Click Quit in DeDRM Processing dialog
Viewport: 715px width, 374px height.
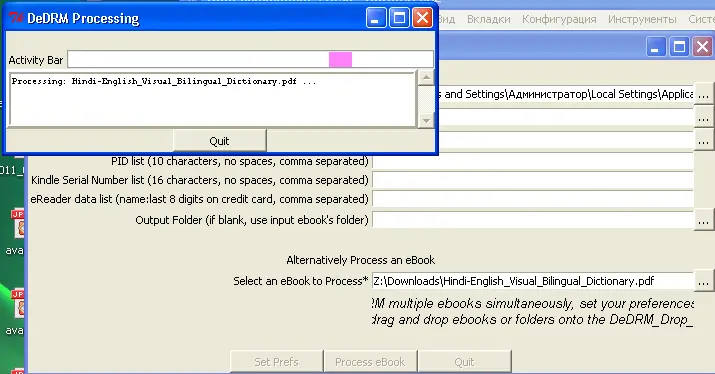[x=219, y=141]
